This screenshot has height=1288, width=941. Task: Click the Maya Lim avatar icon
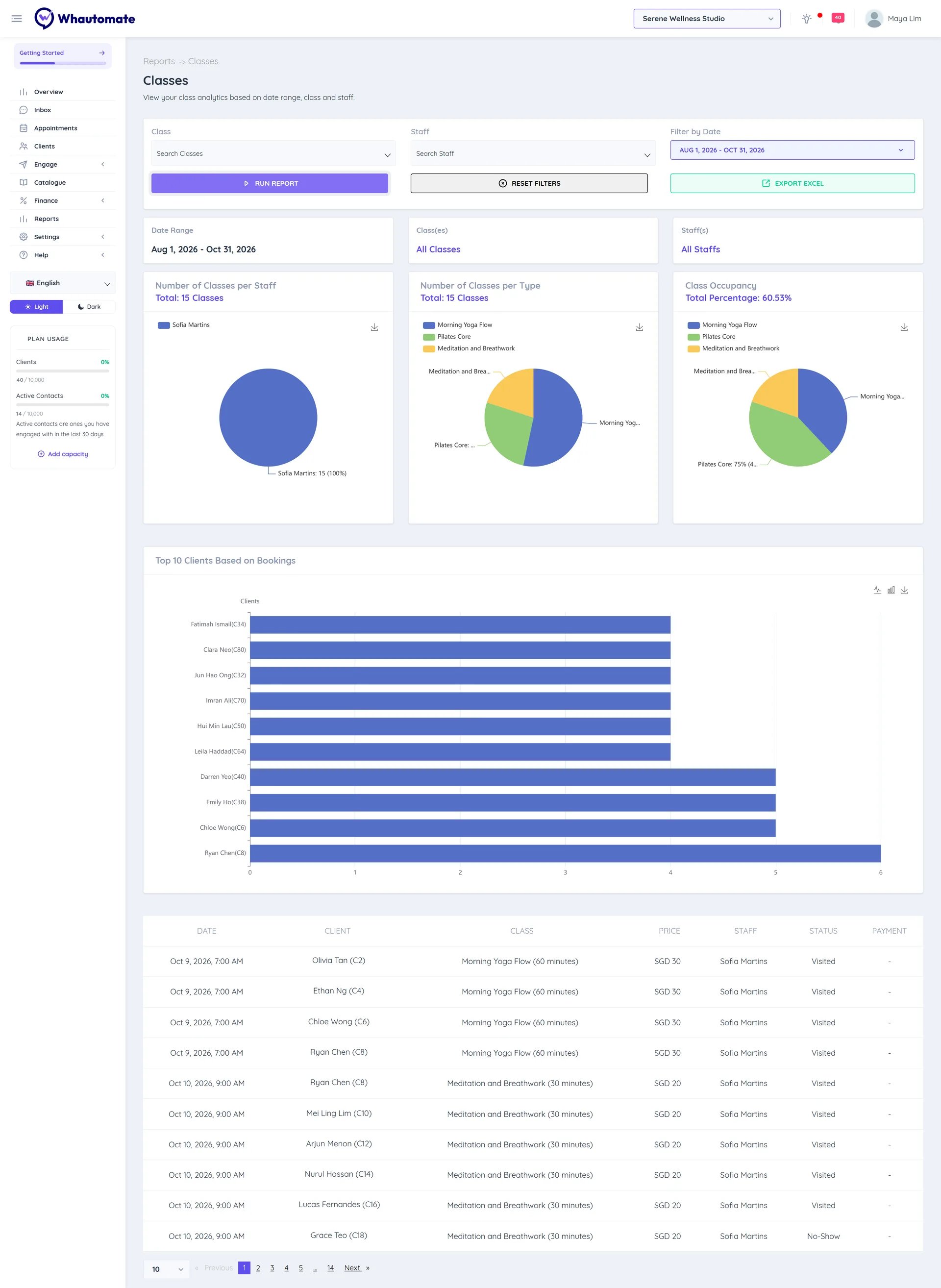[874, 19]
